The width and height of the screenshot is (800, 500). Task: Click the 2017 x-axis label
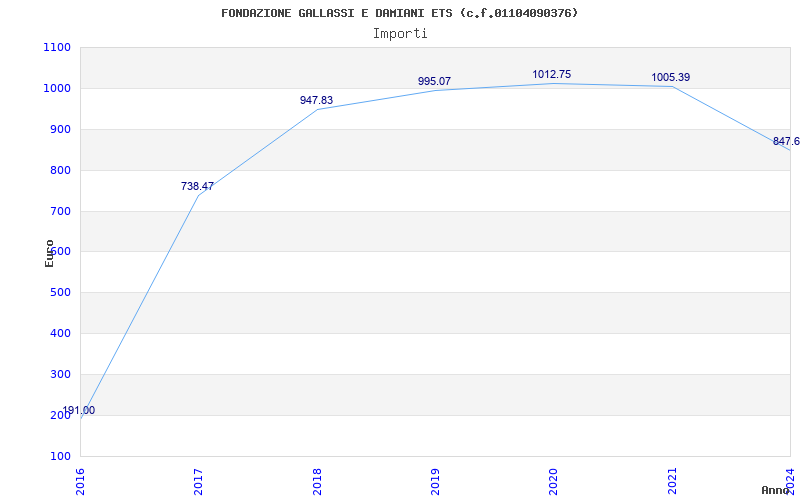[x=198, y=481]
